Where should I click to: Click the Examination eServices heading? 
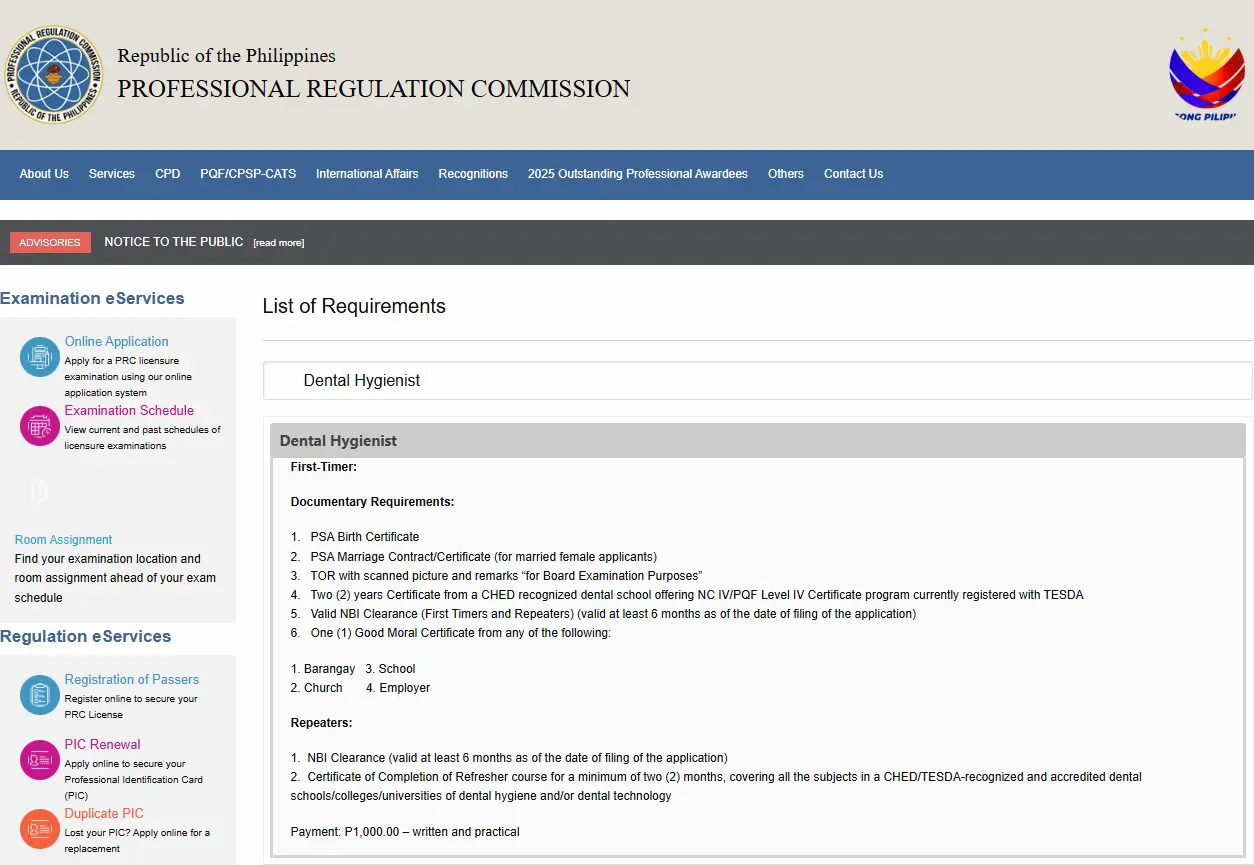pyautogui.click(x=92, y=299)
